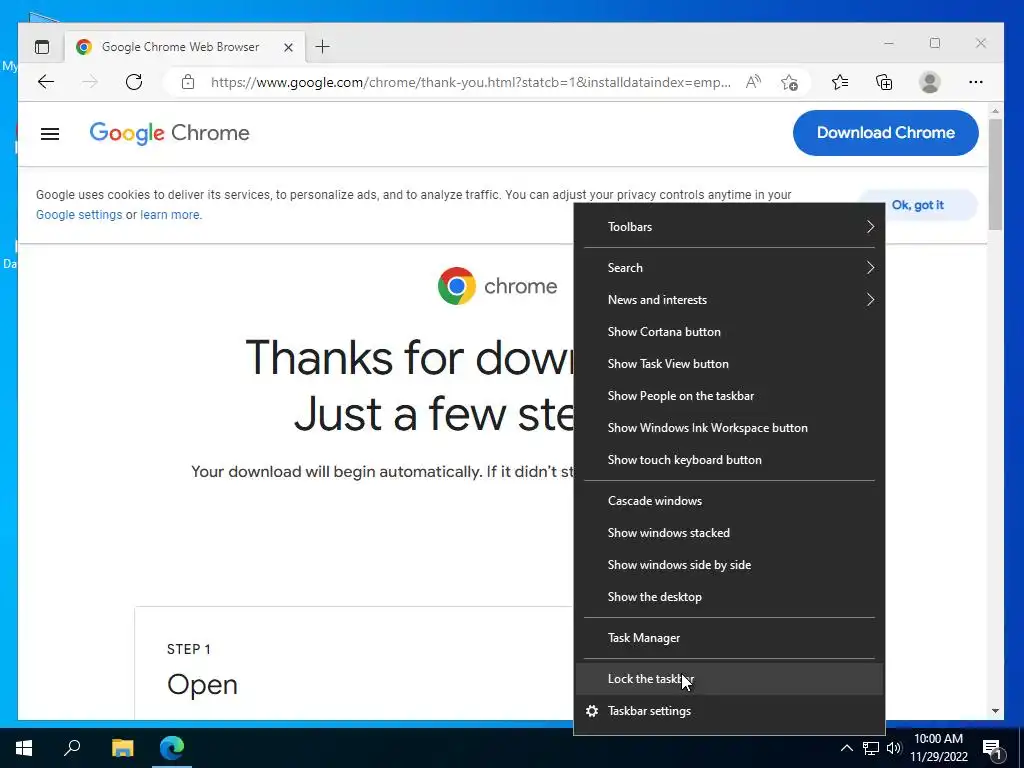The width and height of the screenshot is (1024, 768).
Task: Open the notification center icon
Action: coord(992,749)
